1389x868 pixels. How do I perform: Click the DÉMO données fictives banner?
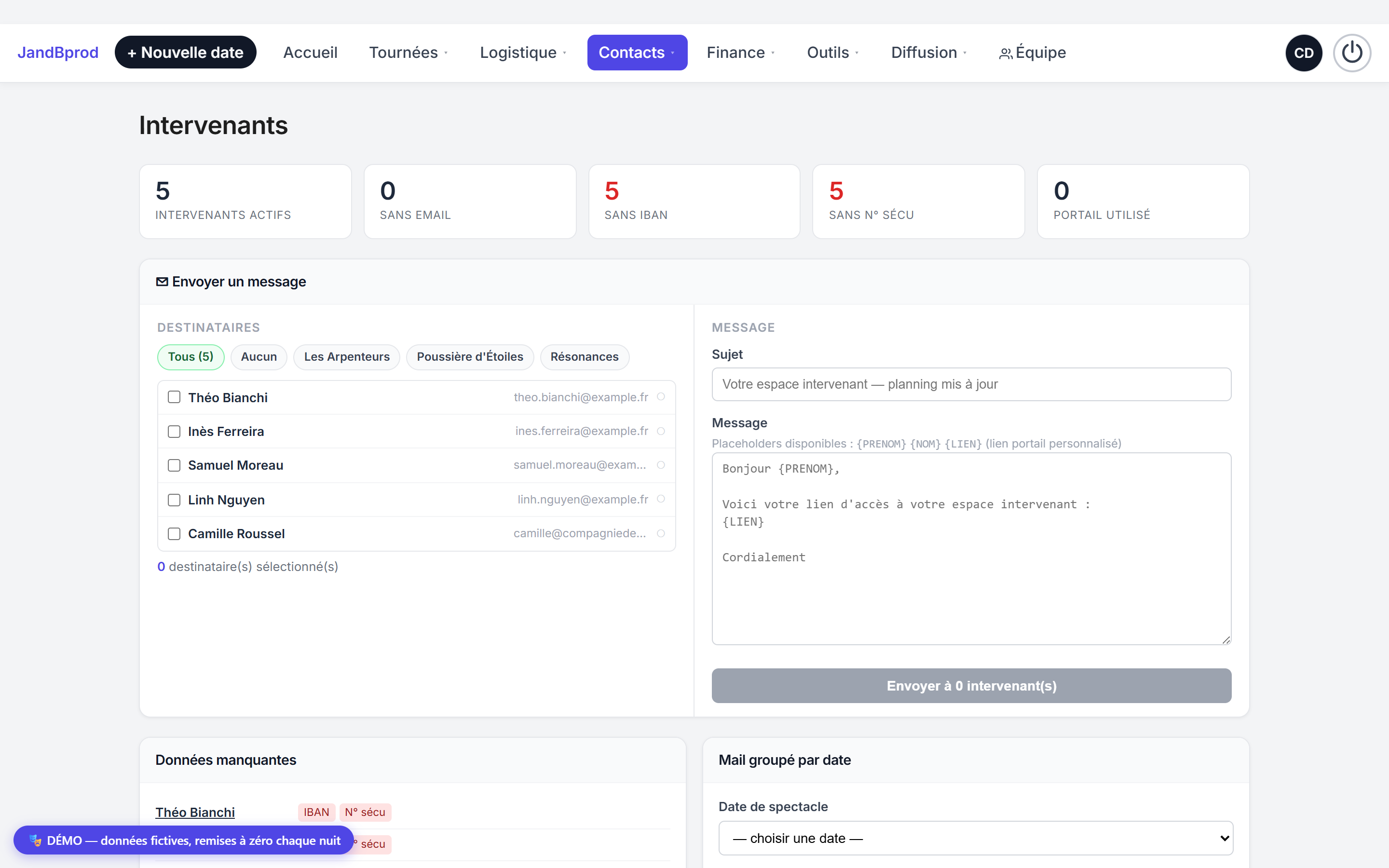[184, 841]
